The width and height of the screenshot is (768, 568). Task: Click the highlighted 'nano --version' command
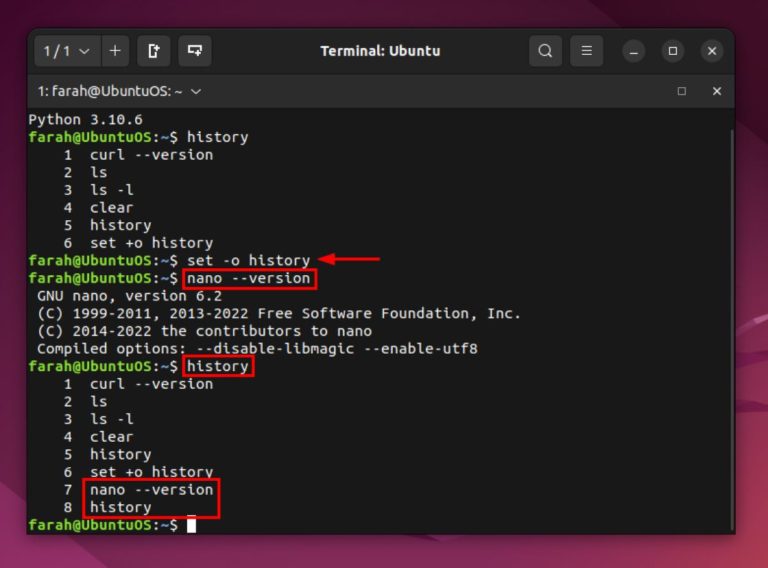(x=249, y=278)
